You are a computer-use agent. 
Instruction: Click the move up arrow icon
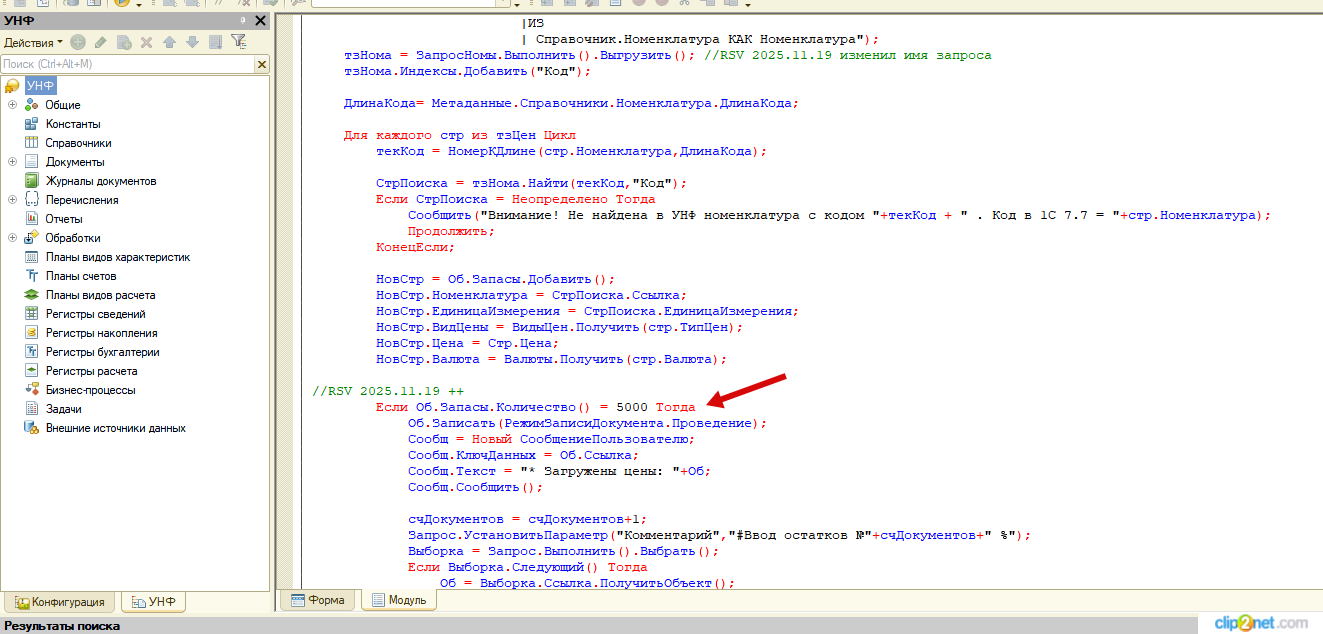(169, 42)
